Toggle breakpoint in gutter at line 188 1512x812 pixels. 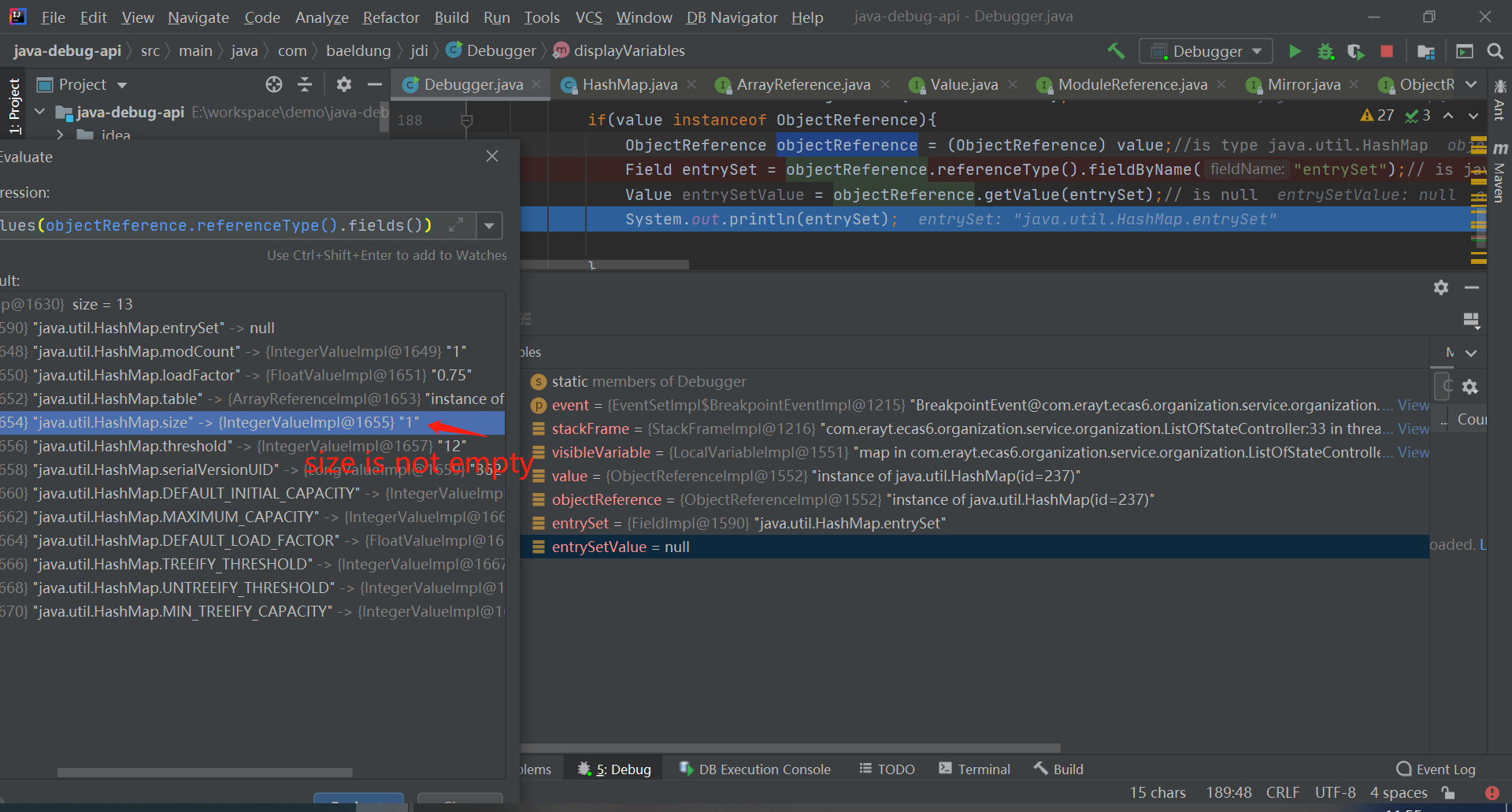466,120
